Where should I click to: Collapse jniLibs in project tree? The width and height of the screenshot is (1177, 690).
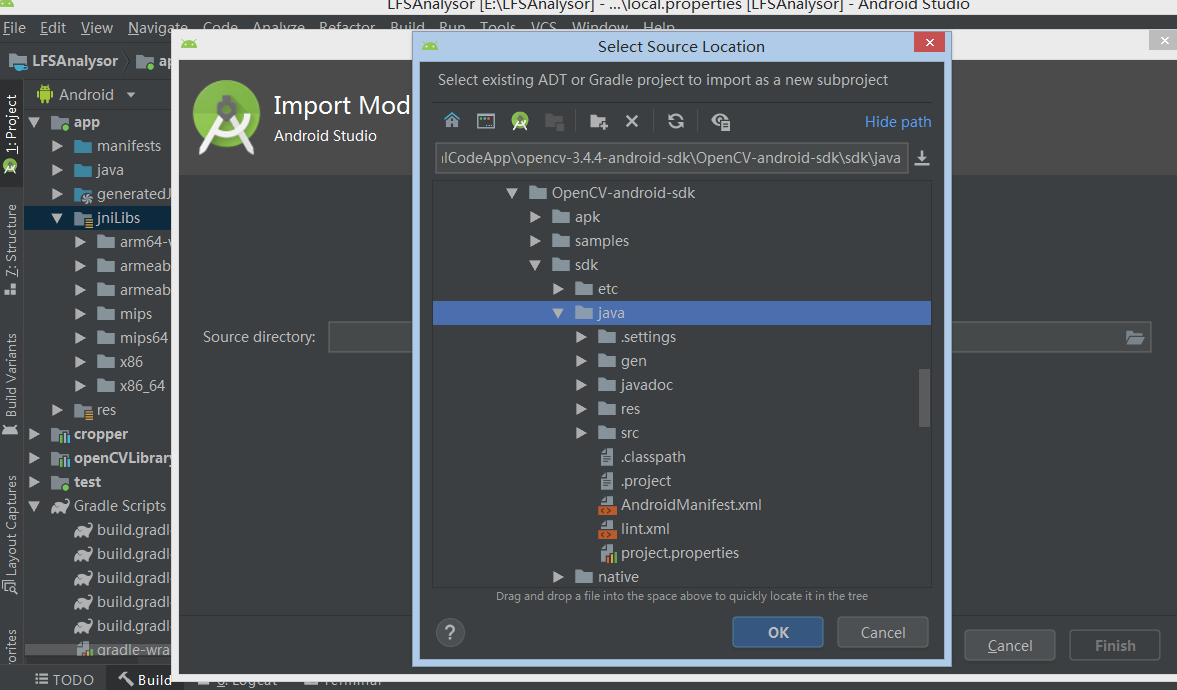click(57, 218)
